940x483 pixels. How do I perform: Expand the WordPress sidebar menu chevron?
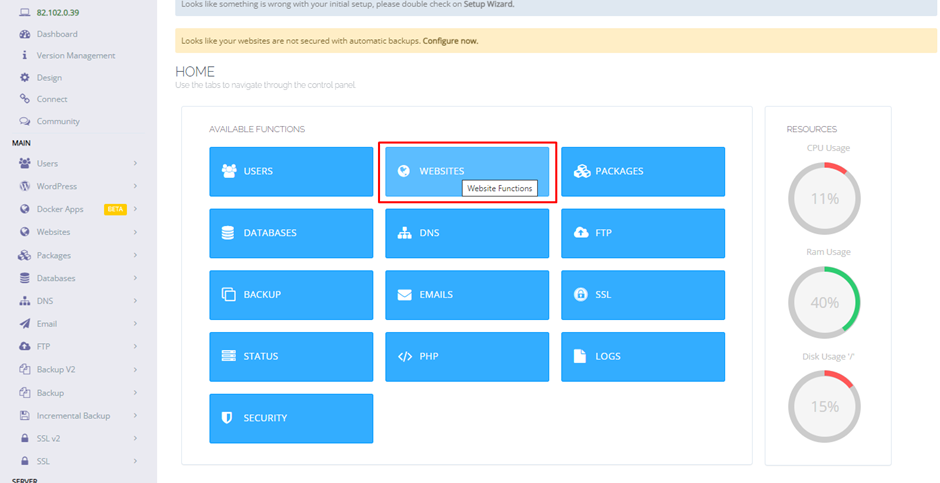(135, 186)
